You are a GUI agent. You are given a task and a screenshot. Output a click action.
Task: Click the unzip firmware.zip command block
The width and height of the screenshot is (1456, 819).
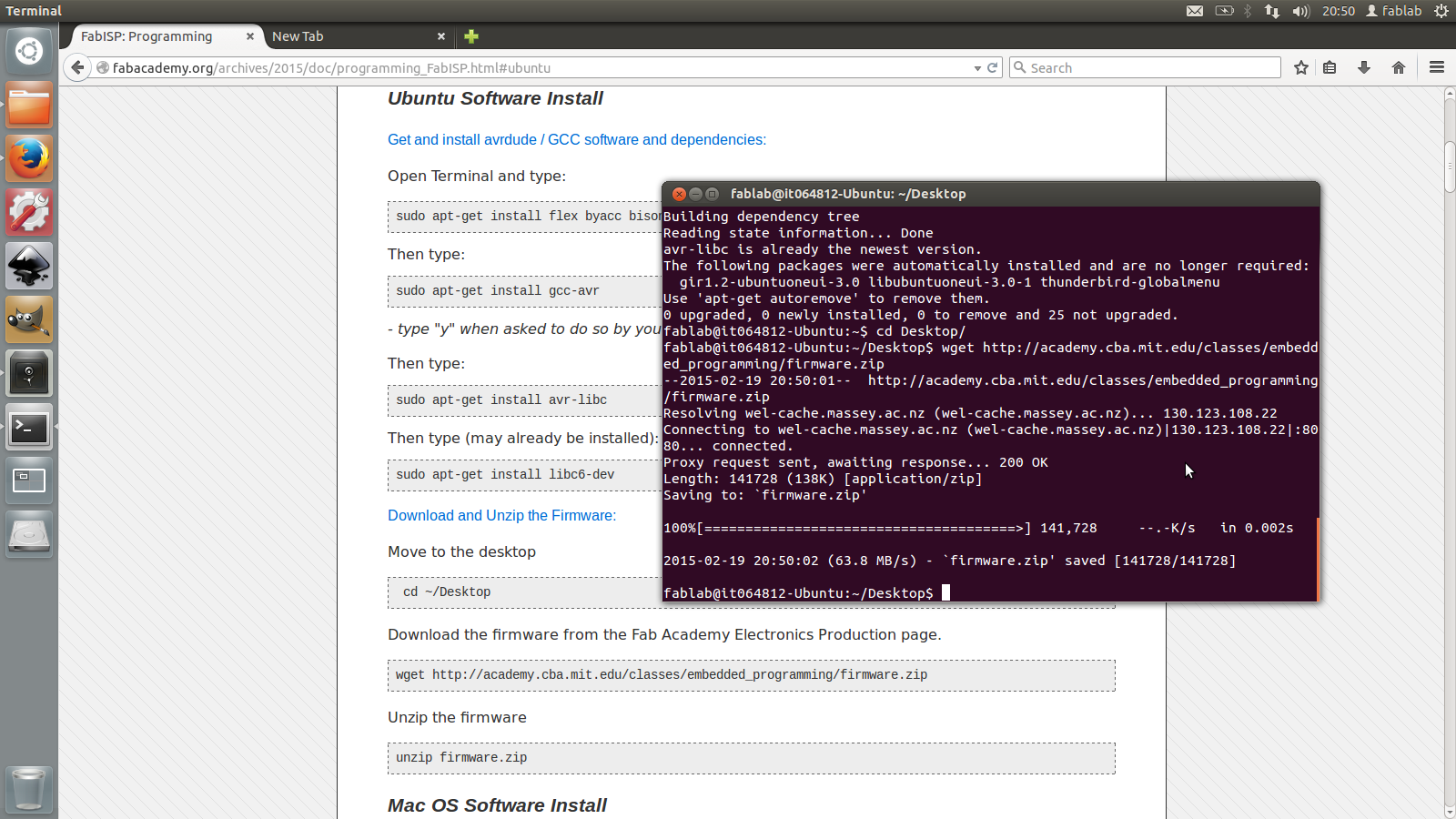coord(752,758)
